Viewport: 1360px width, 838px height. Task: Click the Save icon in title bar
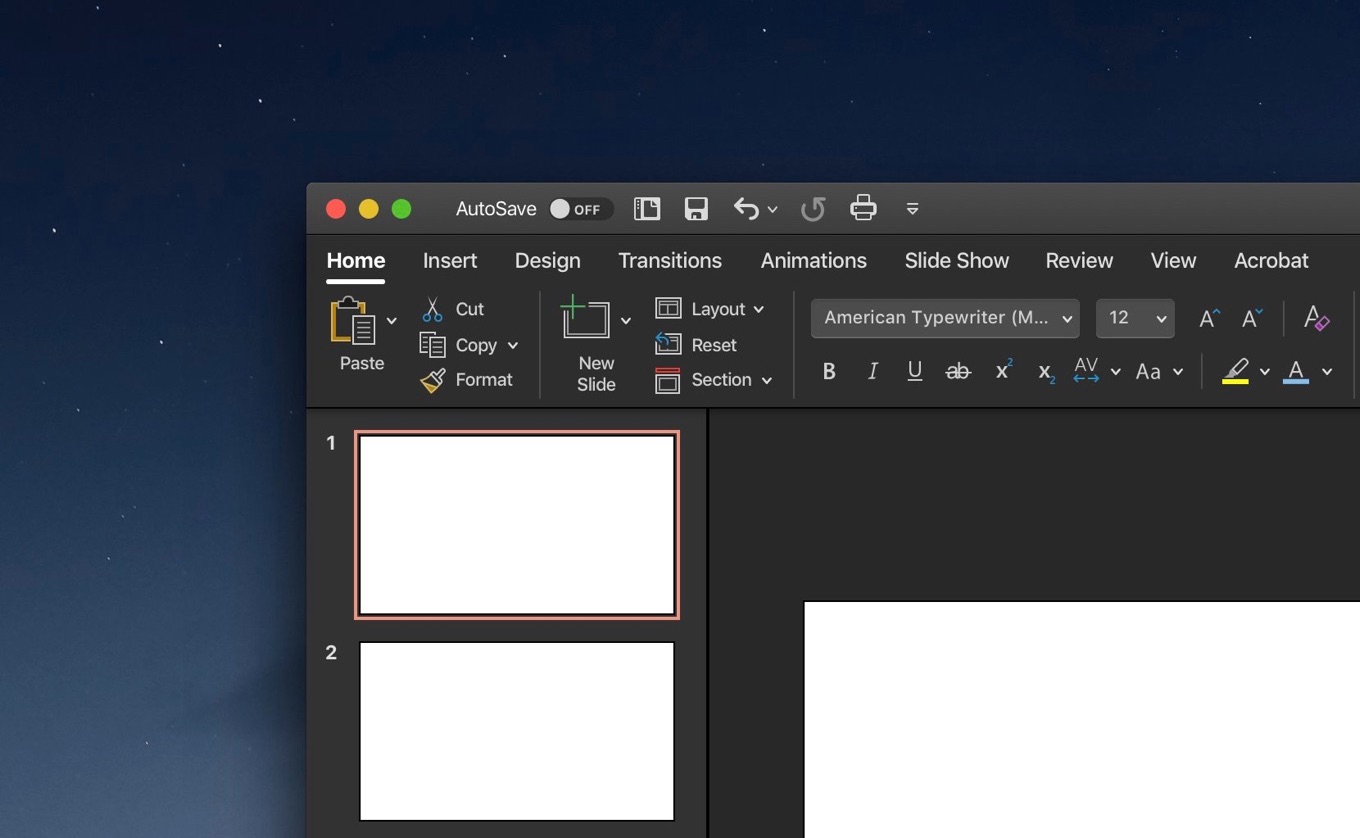tap(696, 209)
